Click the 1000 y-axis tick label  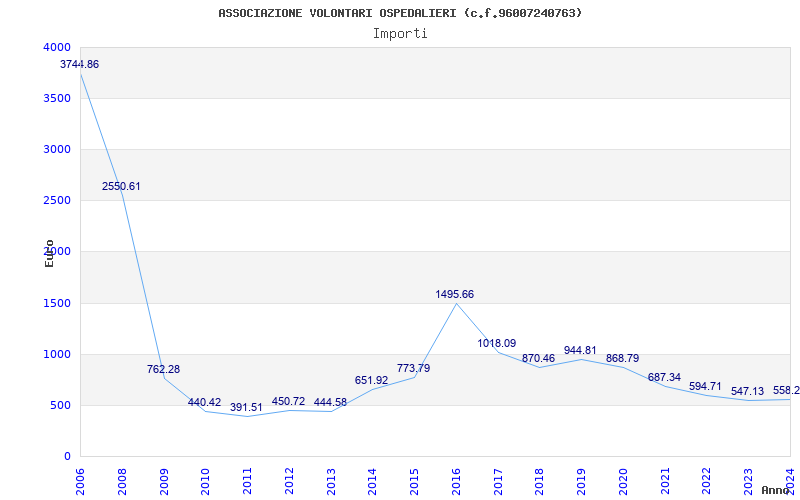tap(57, 354)
